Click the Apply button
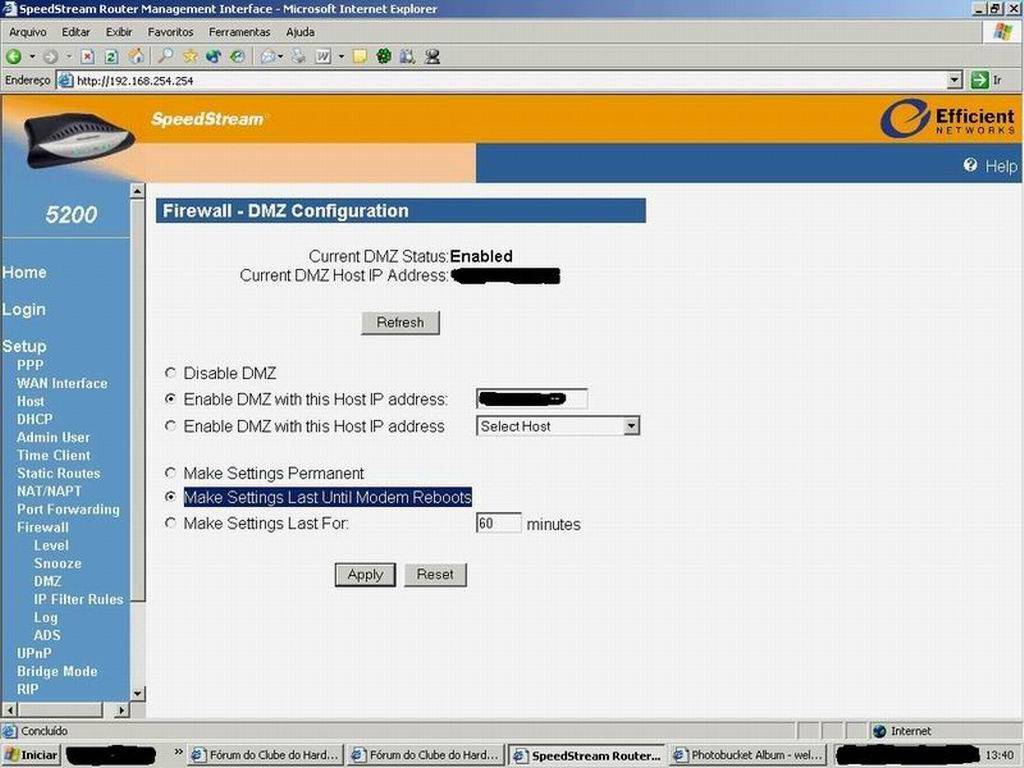Image resolution: width=1024 pixels, height=768 pixels. (365, 575)
